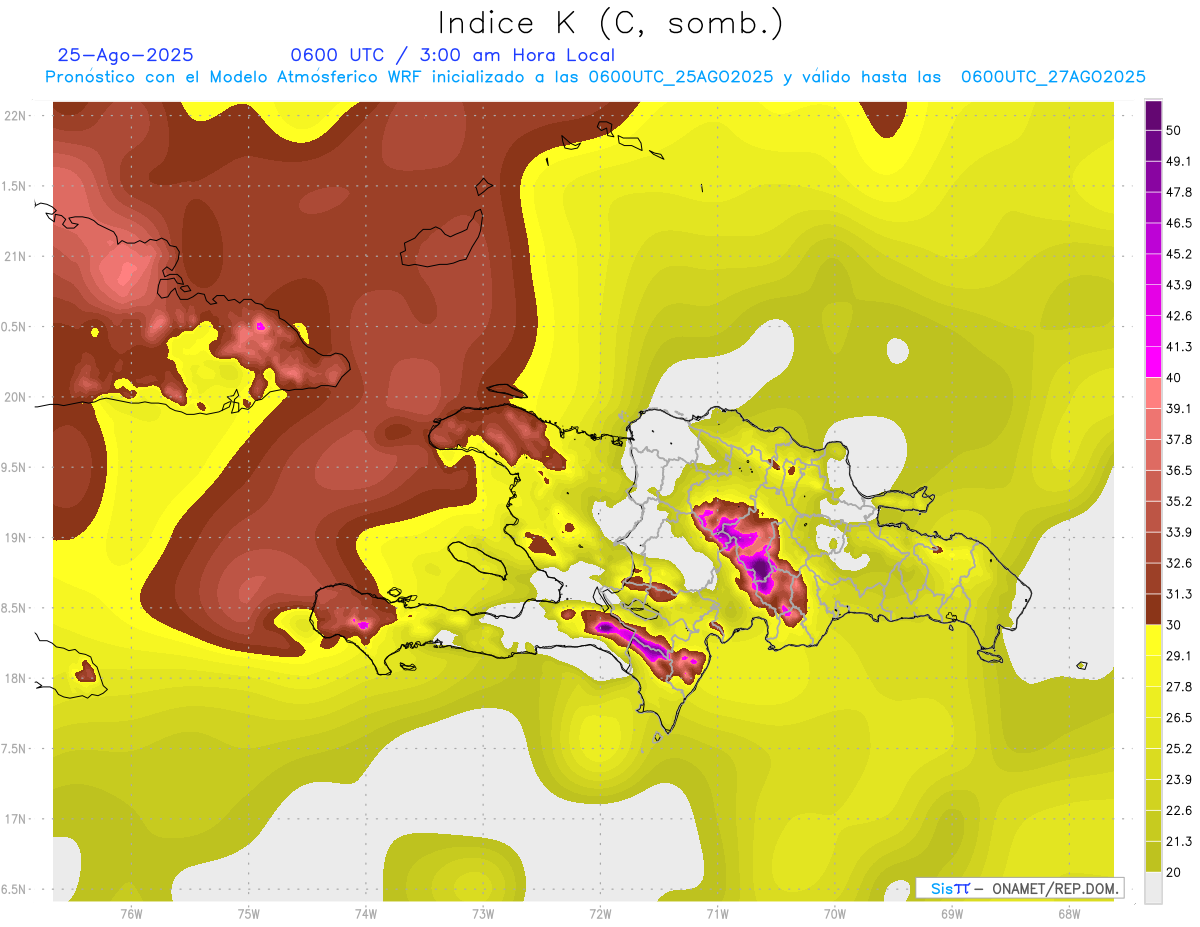Click the legend value '20'
This screenshot has width=1200, height=927.
point(1175,872)
